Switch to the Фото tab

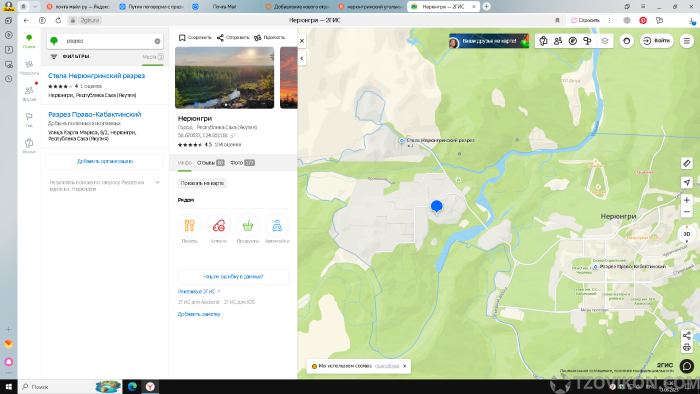click(242, 163)
